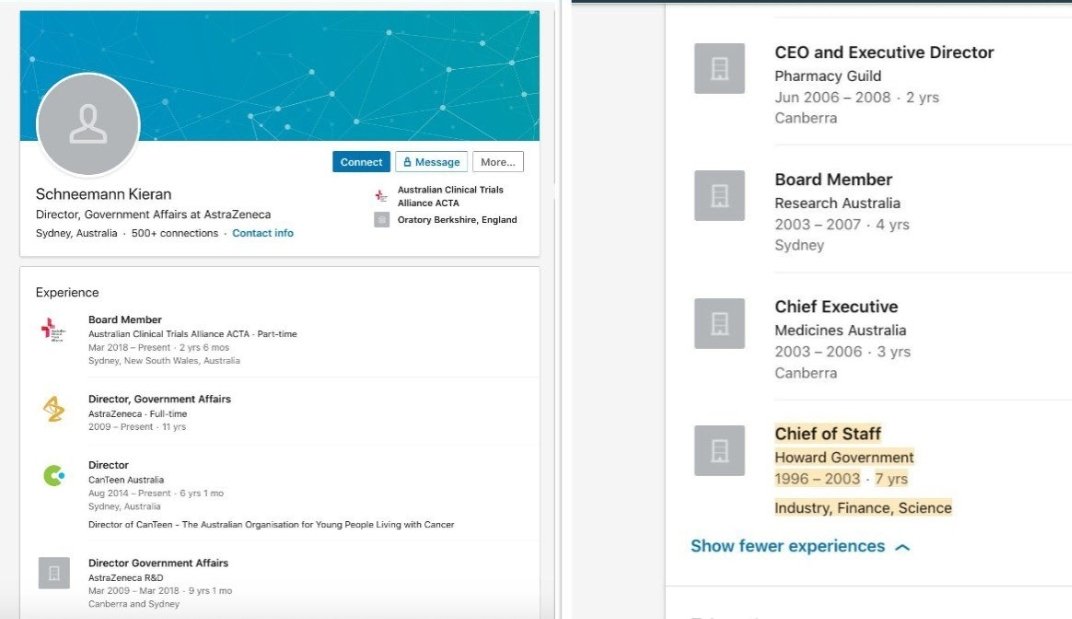The image size is (1072, 619).
Task: Click Pharmacy Guild placeholder company icon
Action: pos(719,68)
